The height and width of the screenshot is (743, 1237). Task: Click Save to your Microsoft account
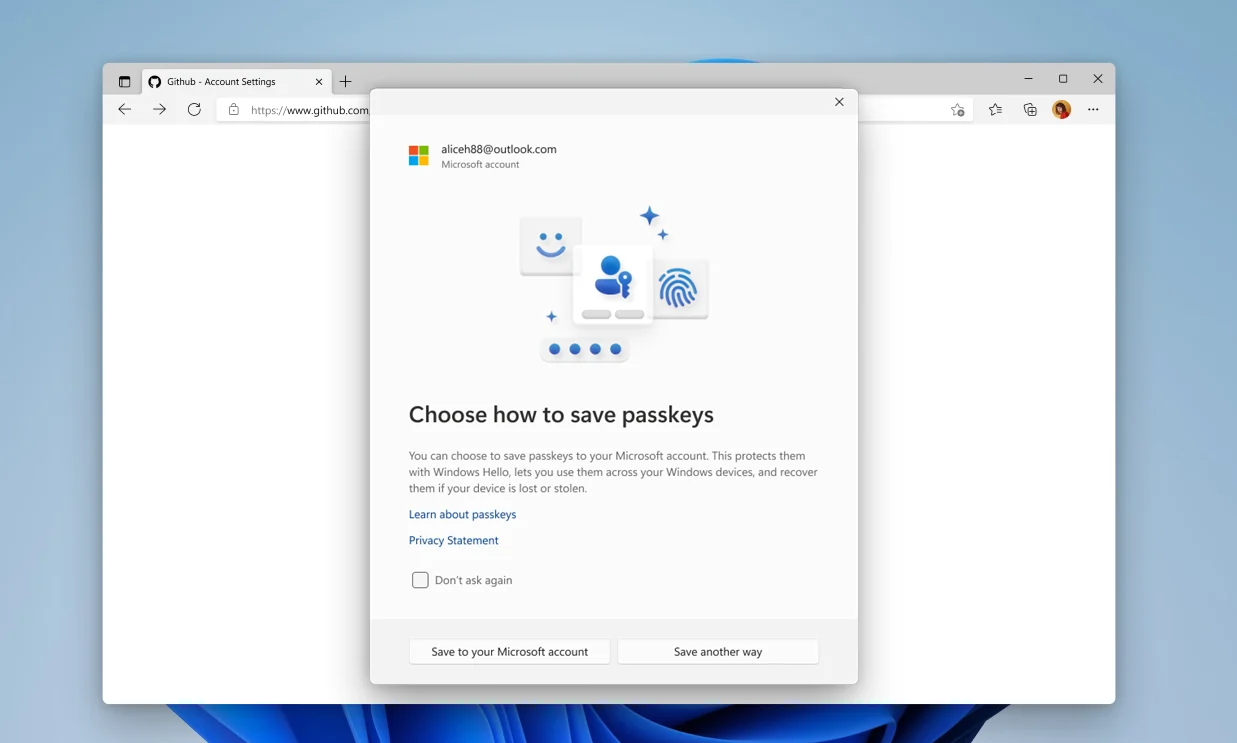point(509,651)
